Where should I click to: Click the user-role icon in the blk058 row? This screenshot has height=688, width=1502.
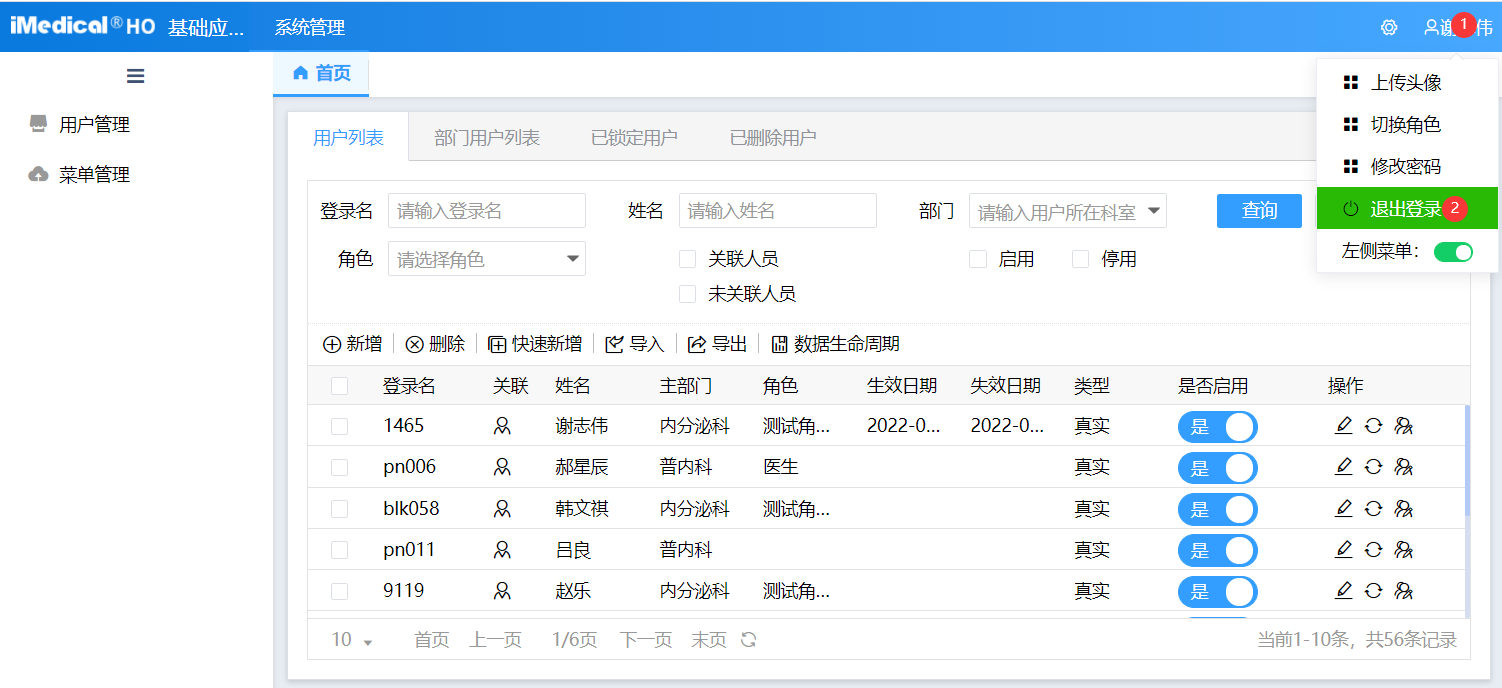click(1403, 509)
